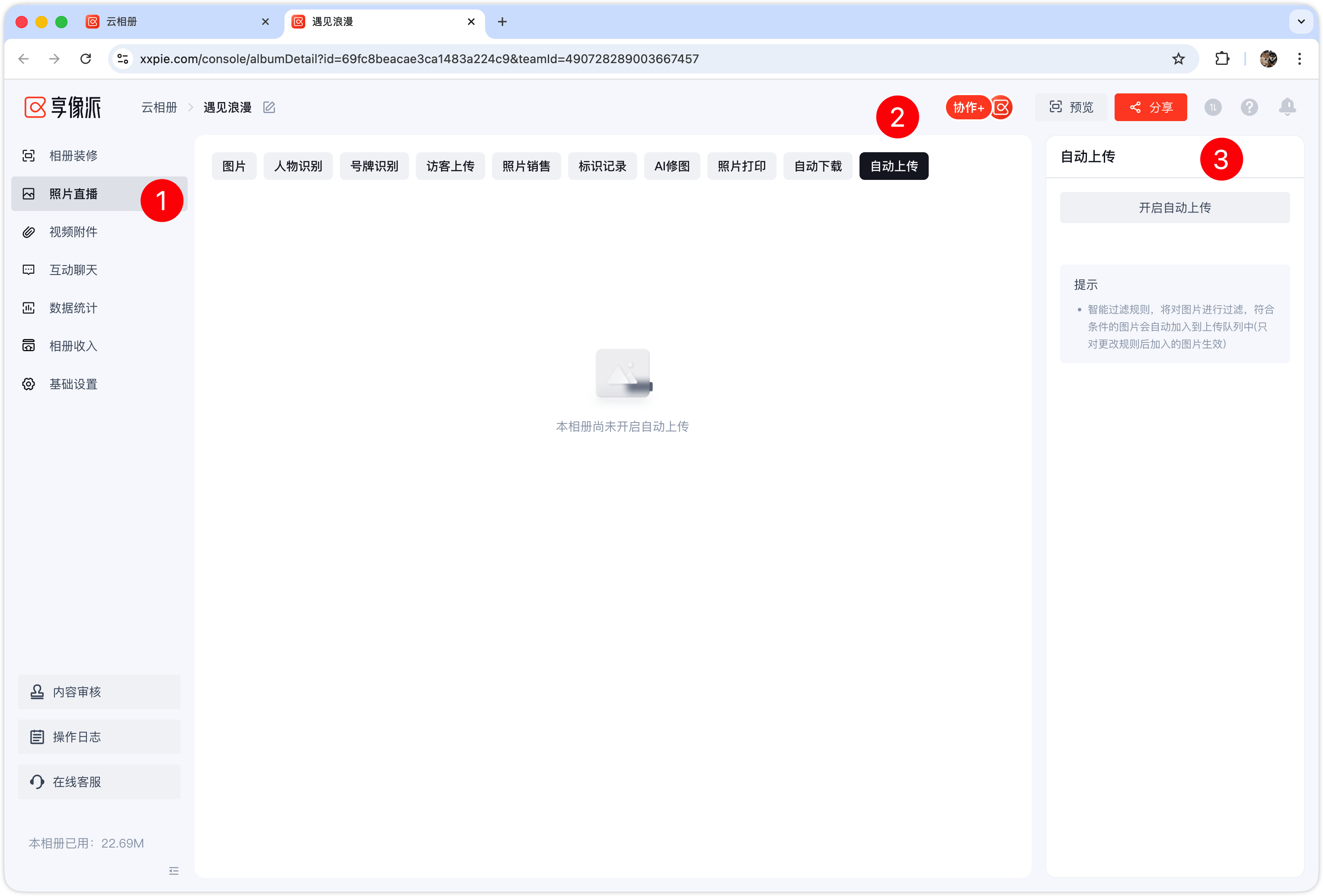Switch to 图片 tab

click(234, 166)
